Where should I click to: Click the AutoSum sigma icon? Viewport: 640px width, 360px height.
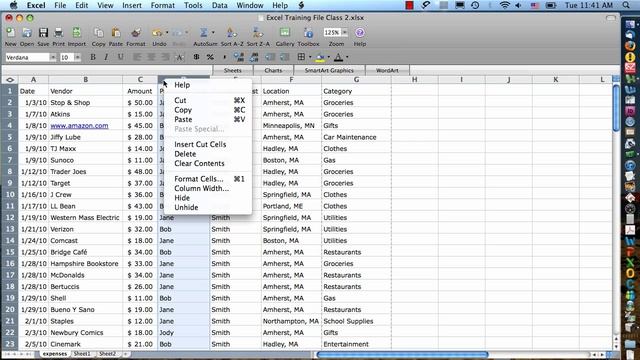[204, 33]
